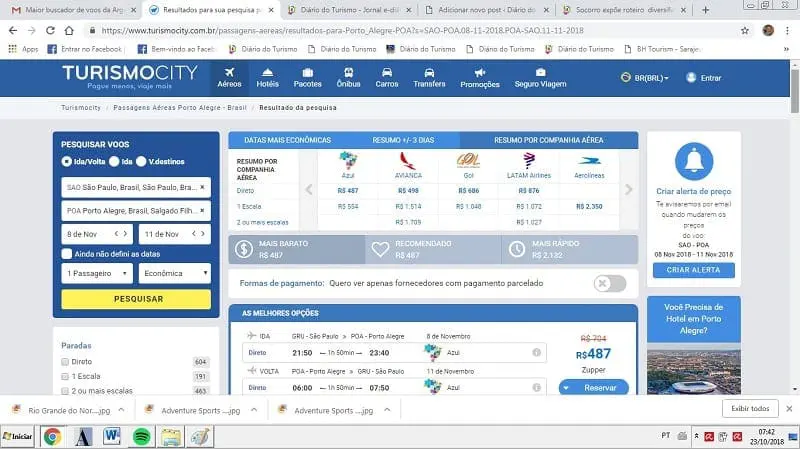Toggle installment payment providers switch

(x=610, y=283)
